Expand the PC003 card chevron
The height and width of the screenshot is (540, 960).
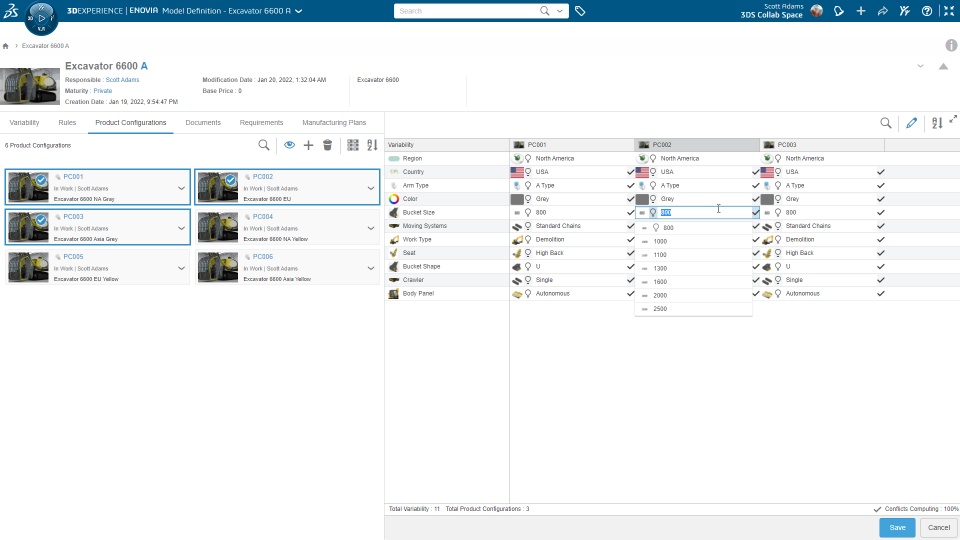pos(181,228)
